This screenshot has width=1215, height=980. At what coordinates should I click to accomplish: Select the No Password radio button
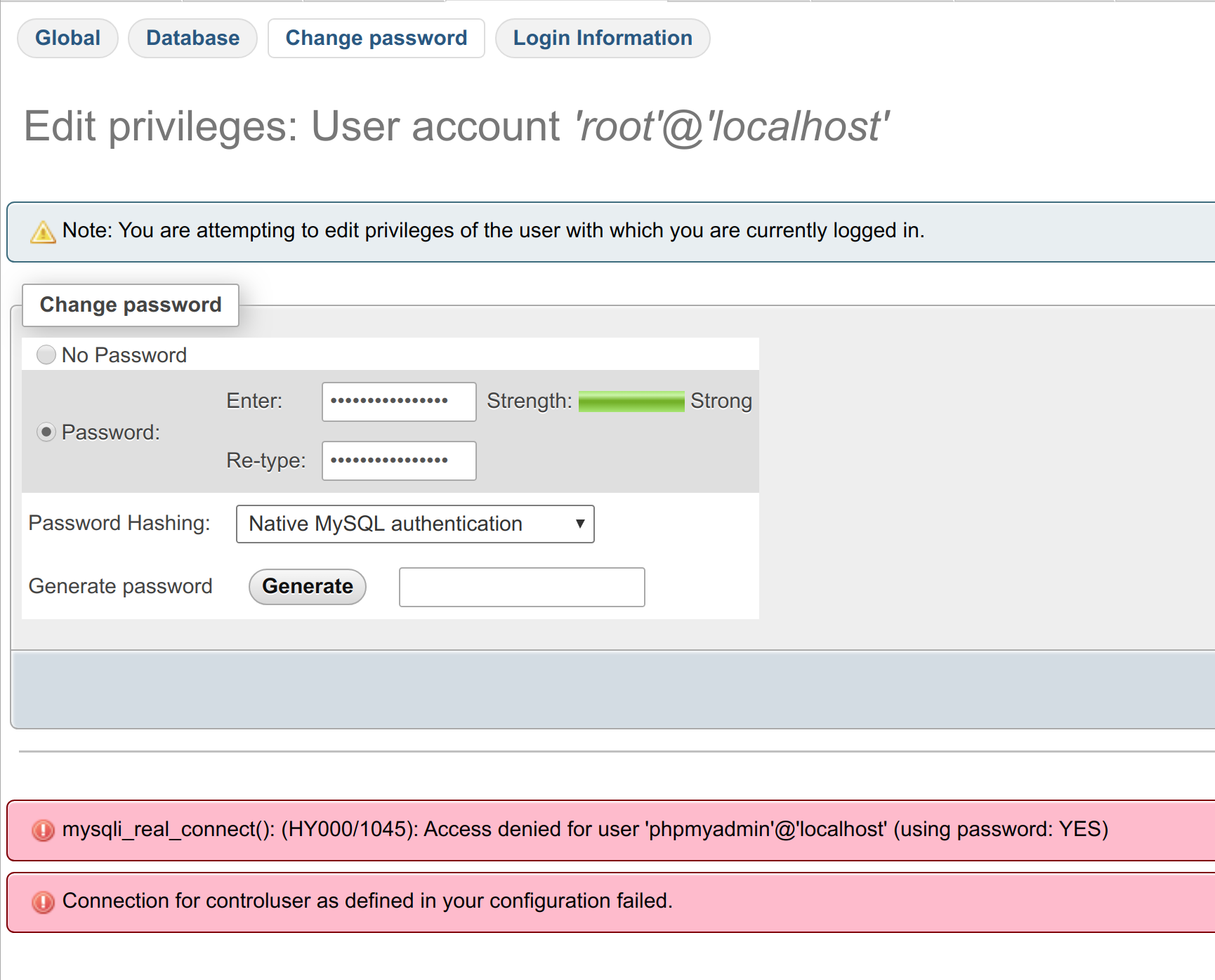[46, 355]
